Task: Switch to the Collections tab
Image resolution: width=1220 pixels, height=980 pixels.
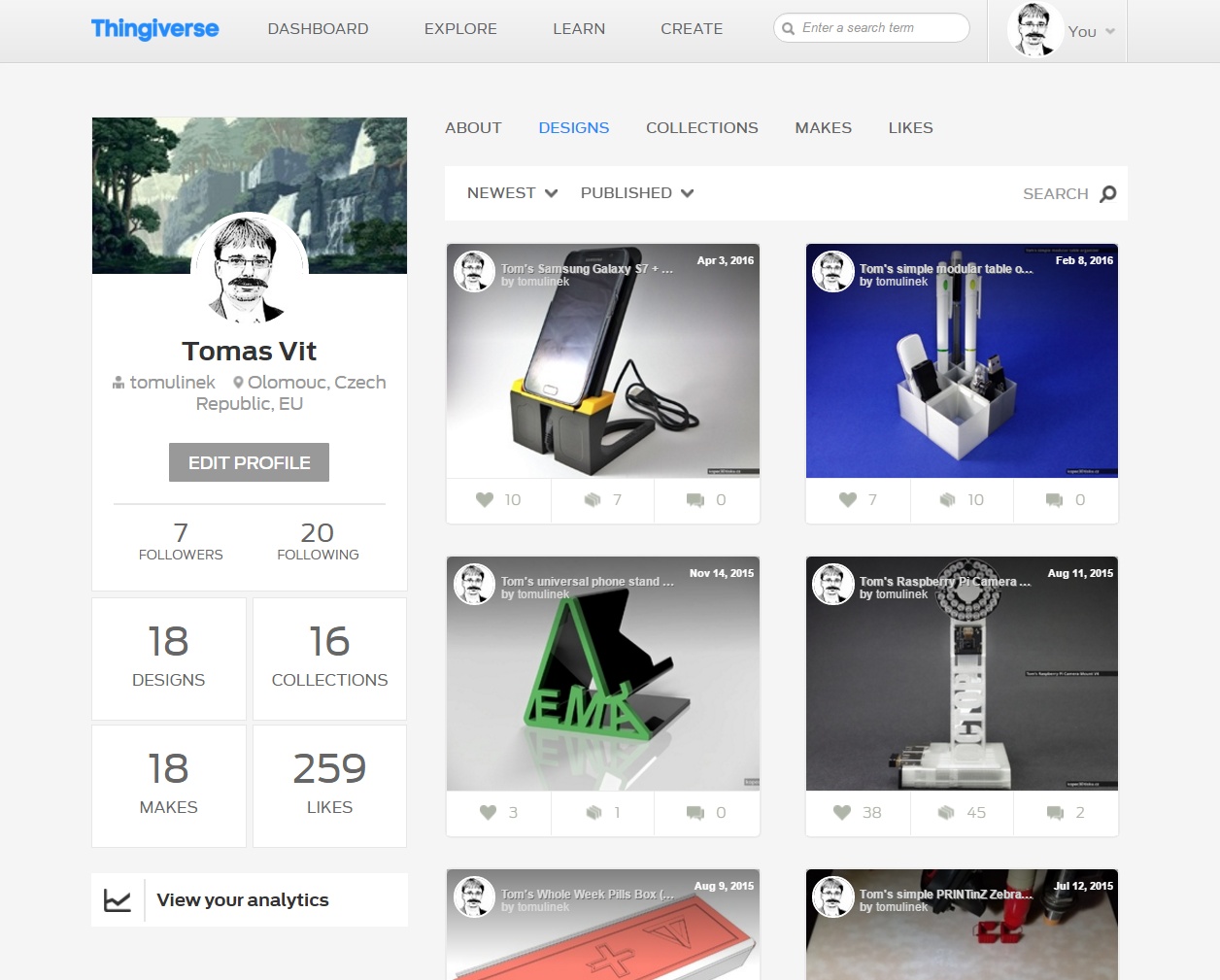Action: coord(702,128)
